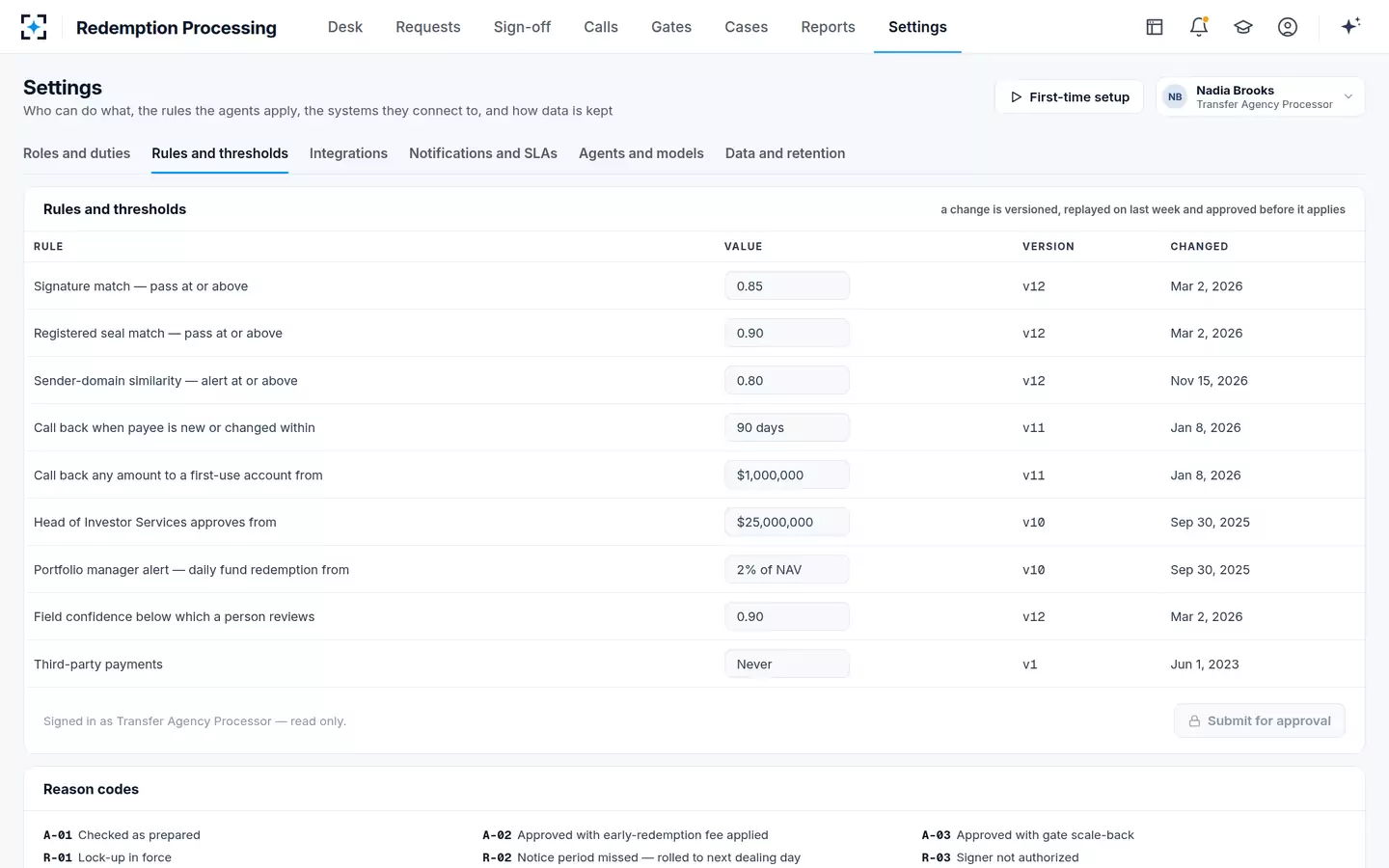
Task: Click the v1 version of Third-party payments
Action: coord(1030,665)
